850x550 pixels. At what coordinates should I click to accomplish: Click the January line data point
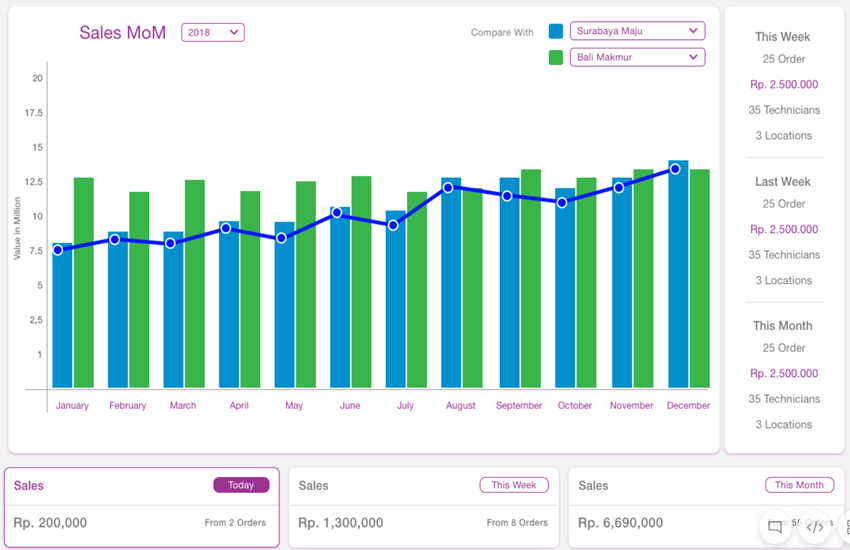pos(58,250)
